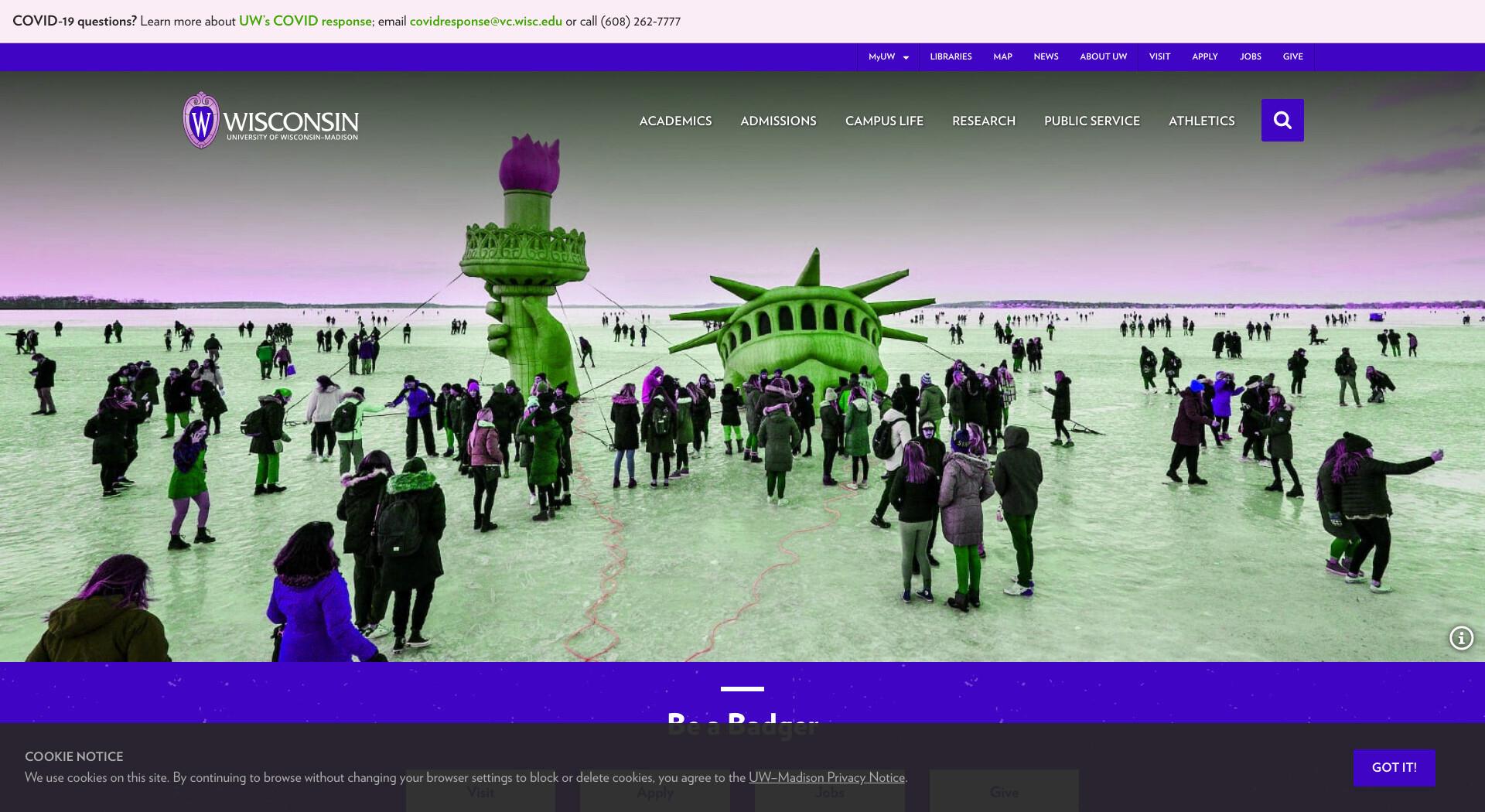Open the Campus Life menu
Viewport: 1485px width, 812px height.
pos(884,121)
